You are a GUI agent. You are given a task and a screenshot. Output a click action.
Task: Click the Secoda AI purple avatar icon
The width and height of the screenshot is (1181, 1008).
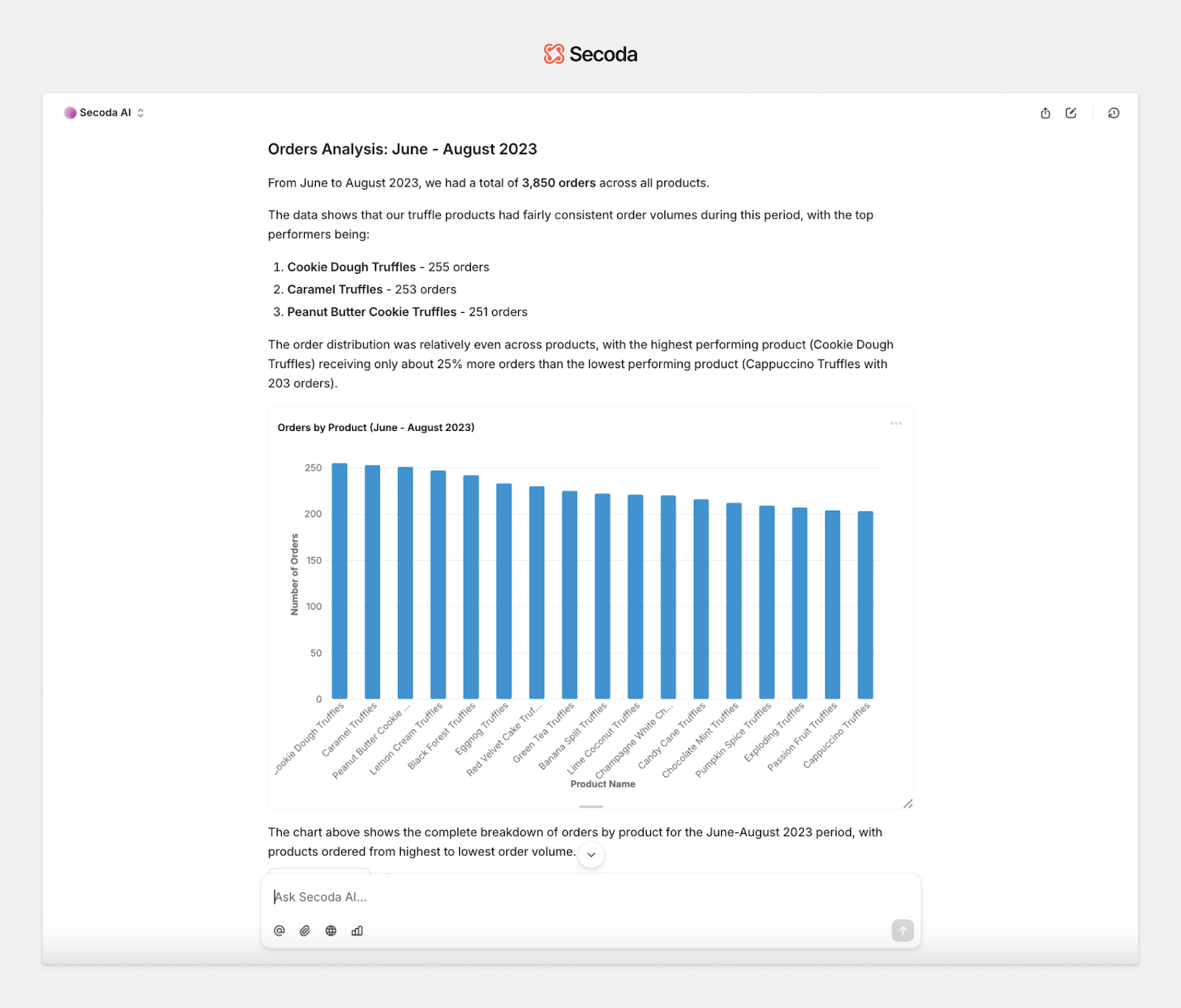tap(70, 113)
